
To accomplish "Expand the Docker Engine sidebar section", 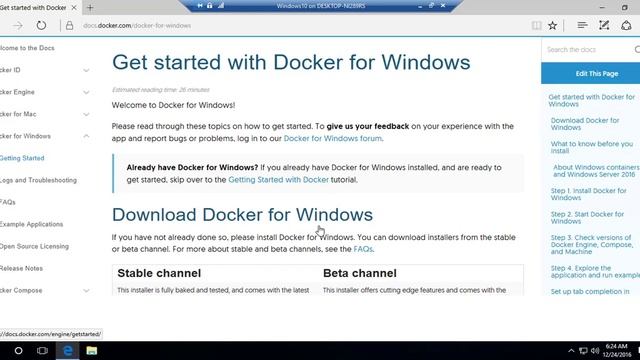I will [x=86, y=92].
